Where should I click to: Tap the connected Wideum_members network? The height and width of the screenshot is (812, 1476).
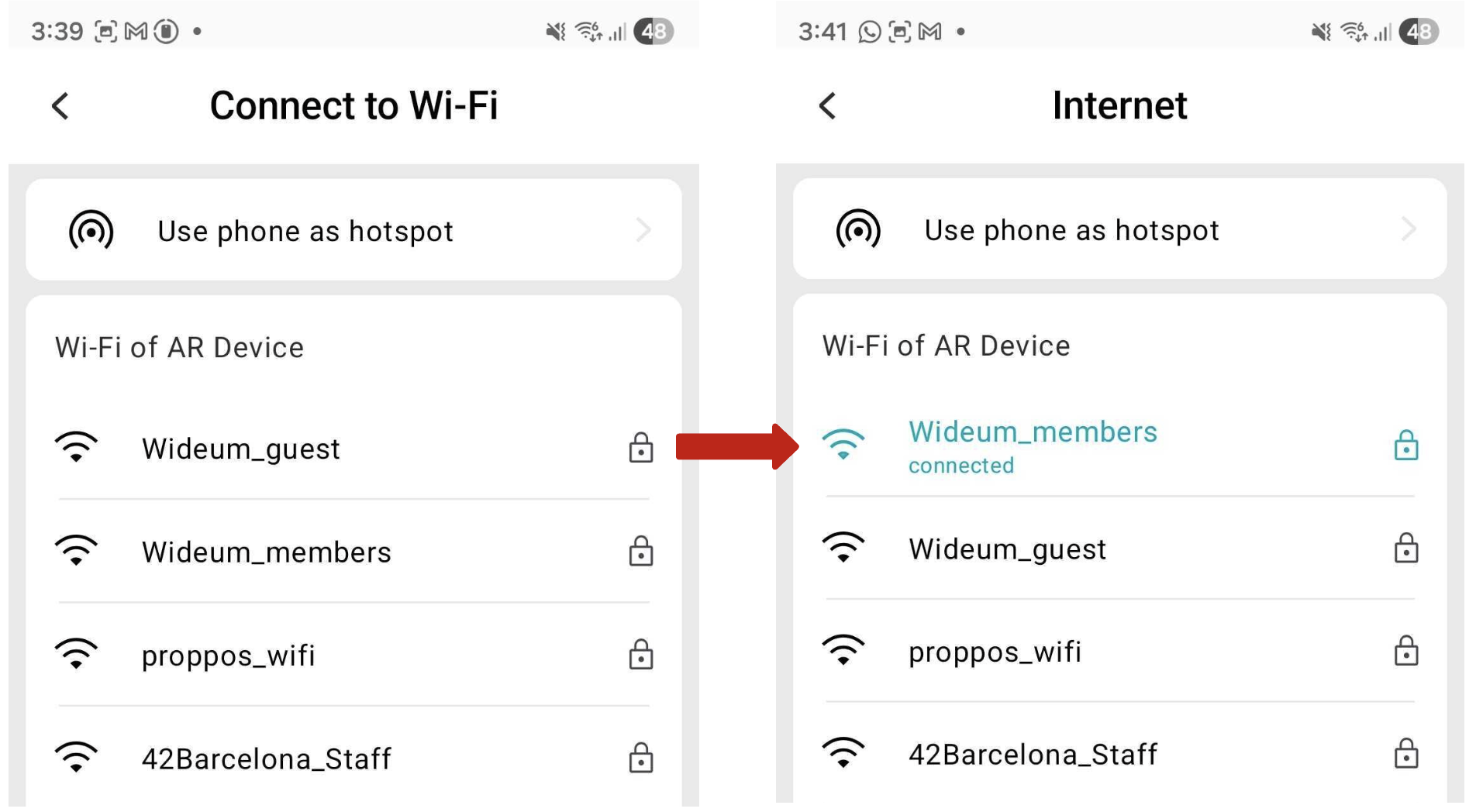click(1120, 446)
